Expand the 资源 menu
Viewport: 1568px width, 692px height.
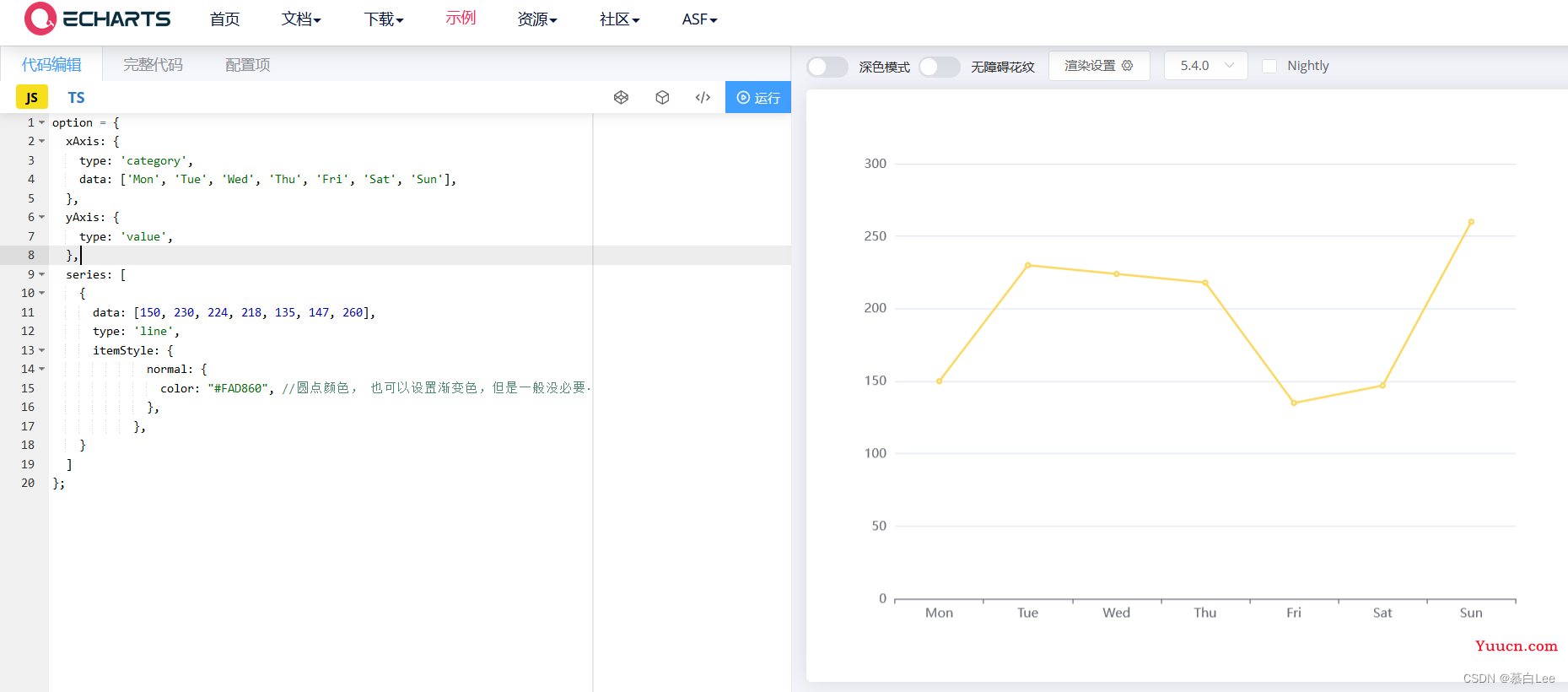click(537, 19)
